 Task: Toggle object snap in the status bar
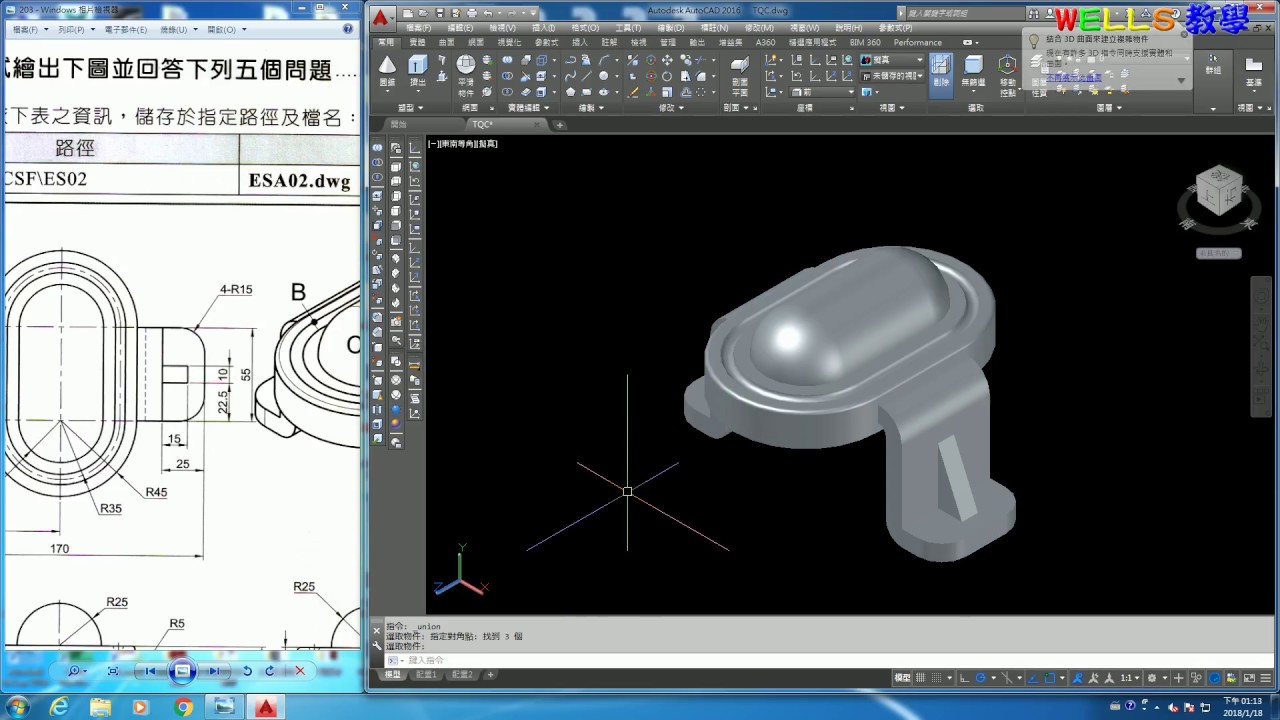click(x=1052, y=677)
